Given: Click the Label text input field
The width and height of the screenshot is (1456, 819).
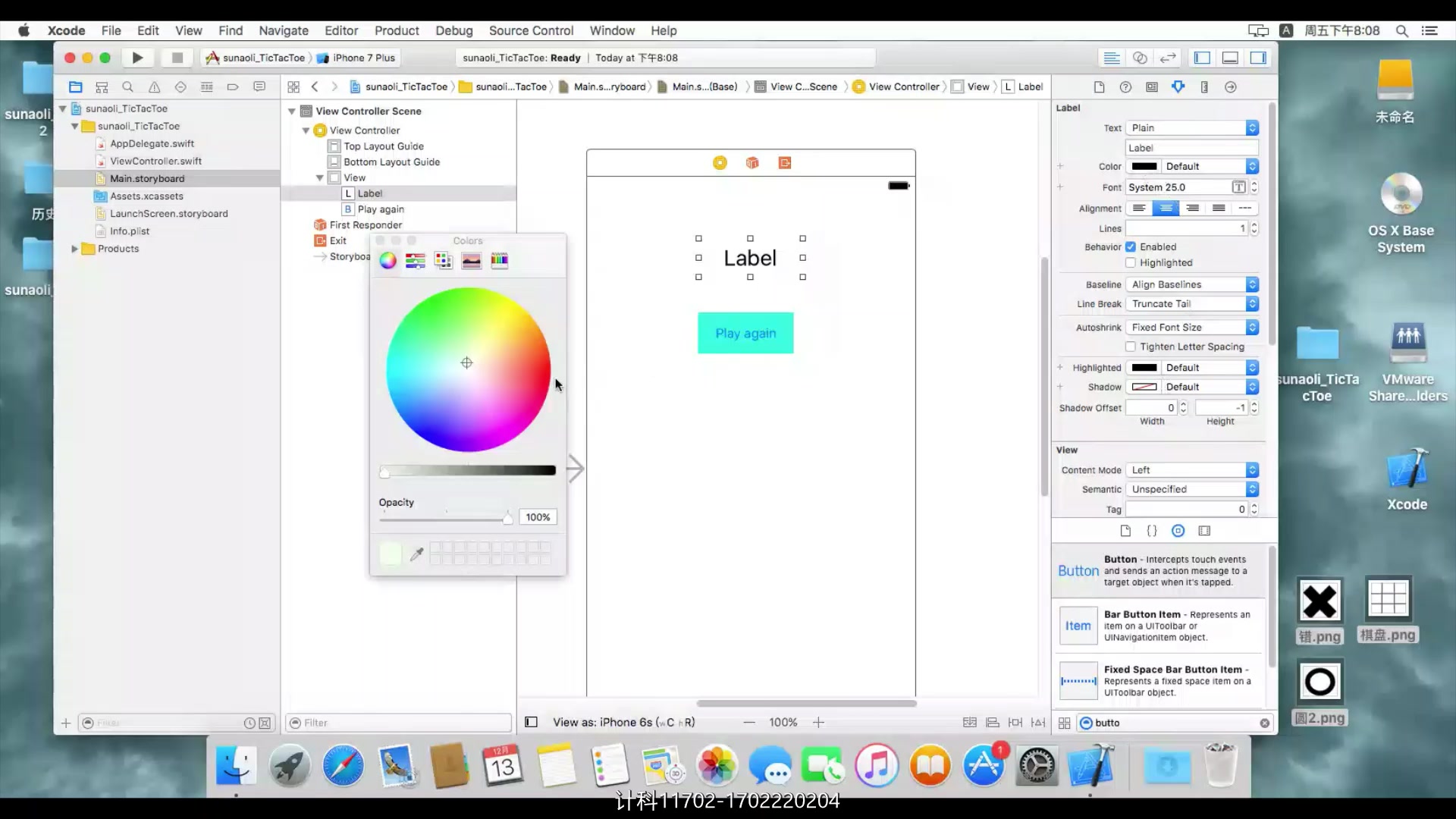Looking at the screenshot, I should 1192,148.
